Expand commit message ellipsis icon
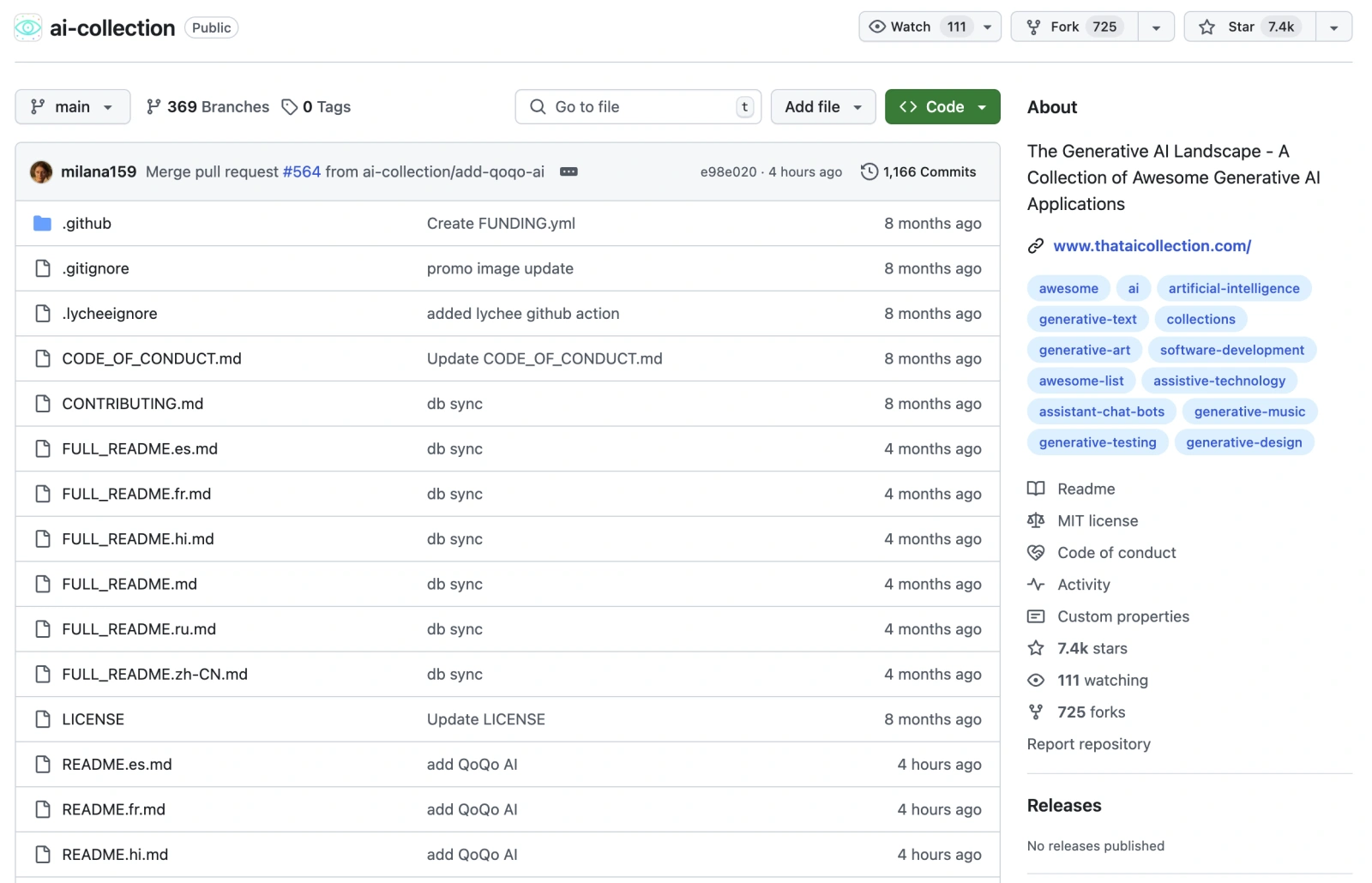The height and width of the screenshot is (883, 1372). tap(569, 172)
